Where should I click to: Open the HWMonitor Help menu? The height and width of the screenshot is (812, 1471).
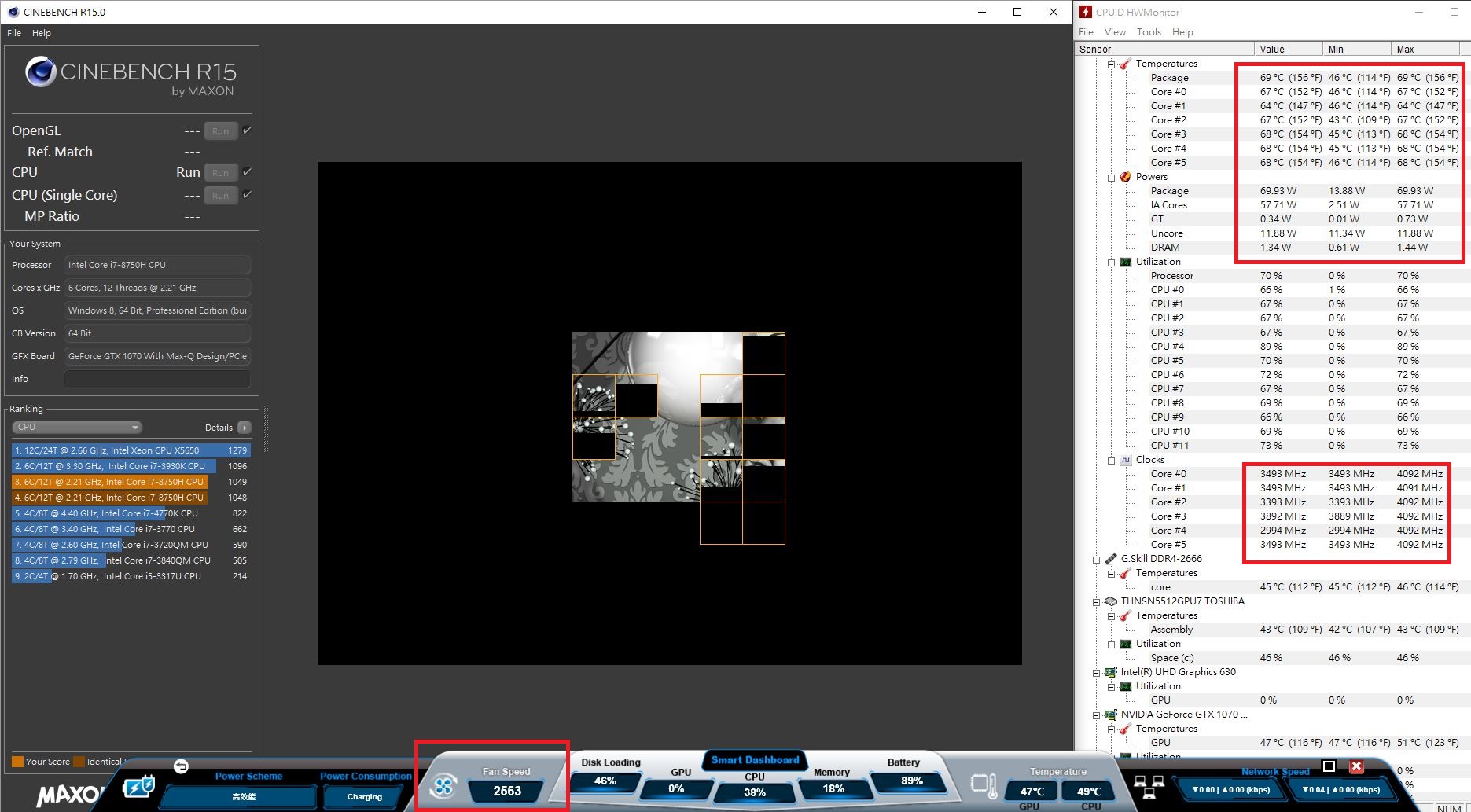[1182, 32]
